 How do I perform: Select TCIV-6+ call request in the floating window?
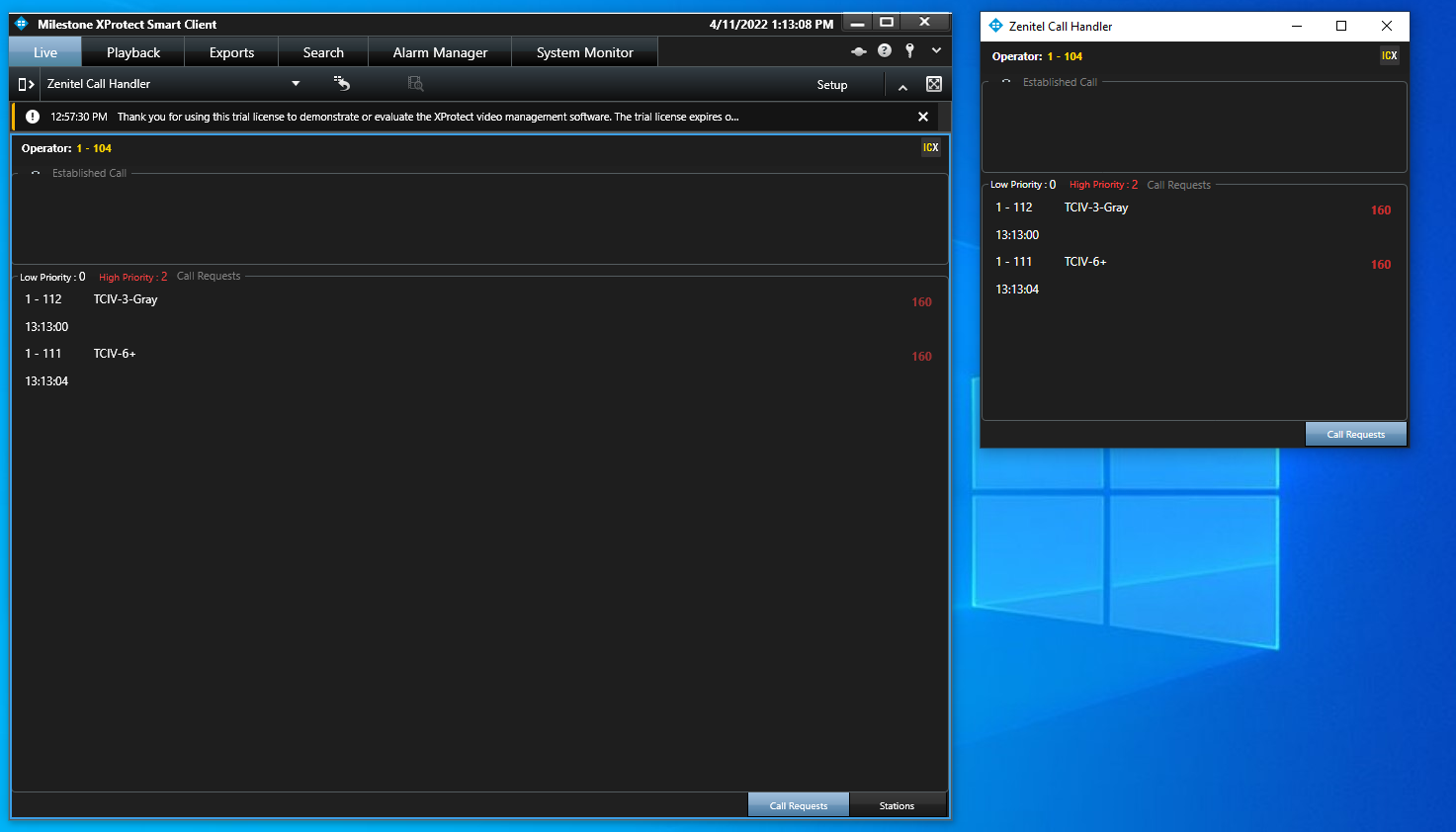1084,262
